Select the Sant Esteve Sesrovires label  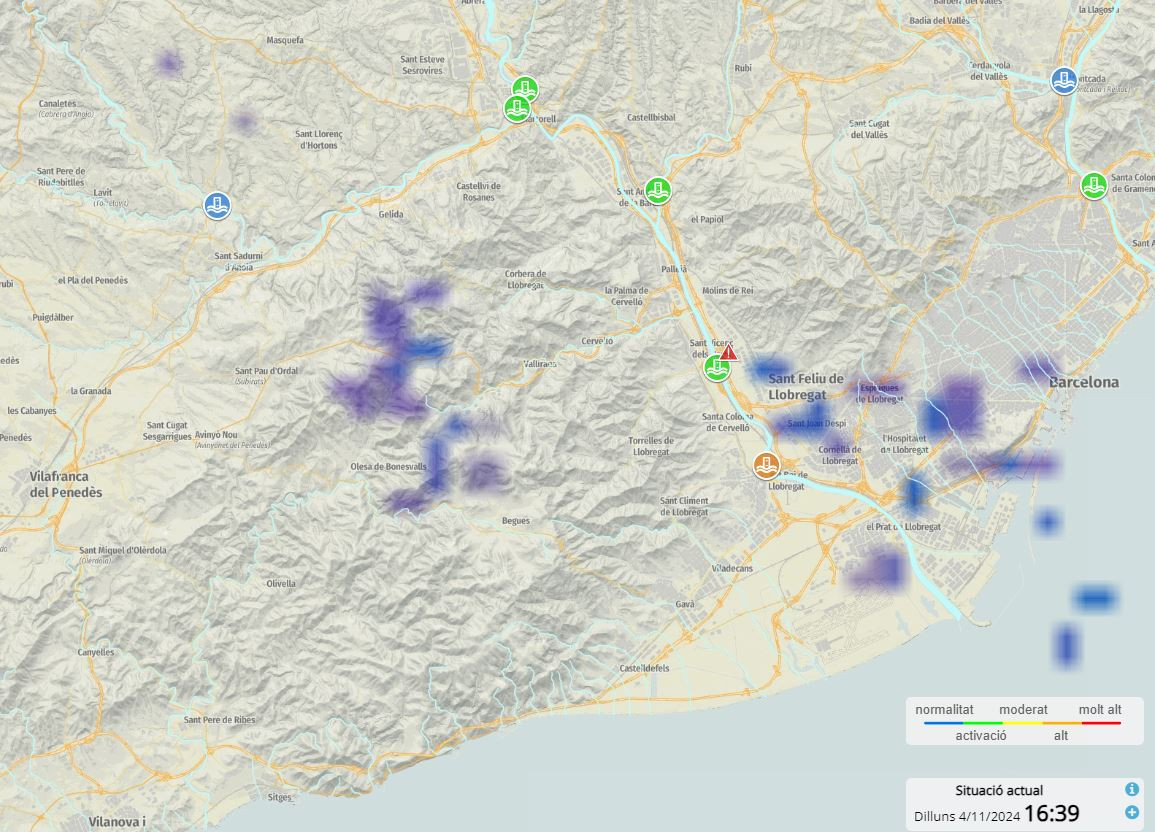[422, 65]
